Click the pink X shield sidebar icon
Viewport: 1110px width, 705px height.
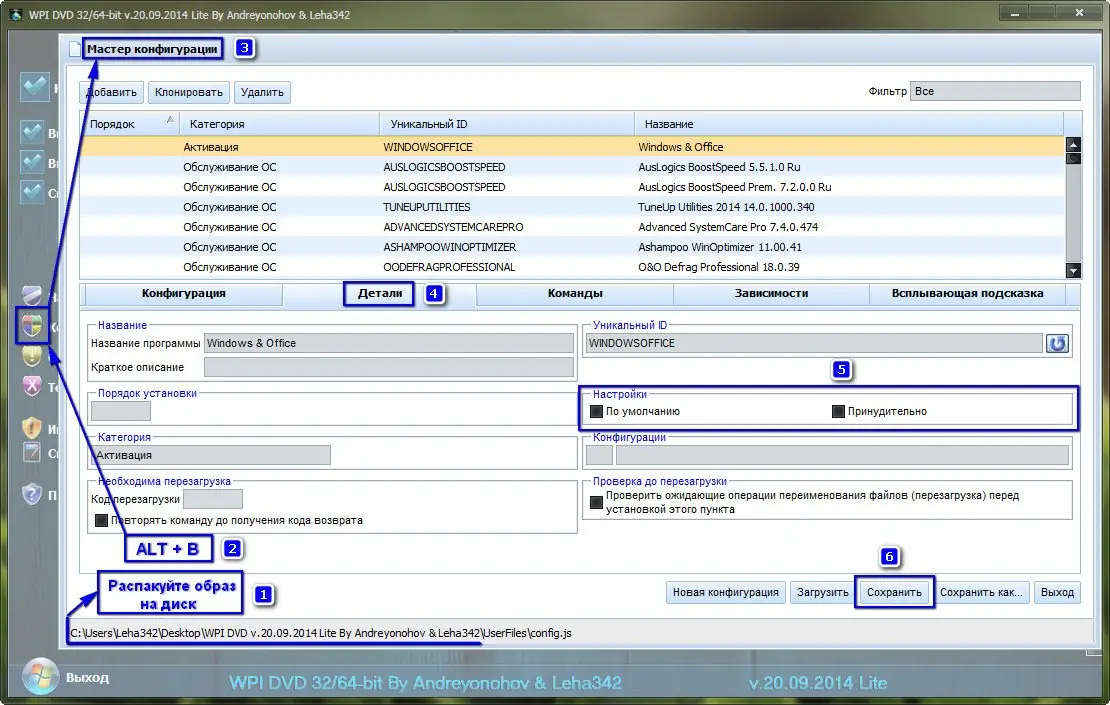pos(32,386)
